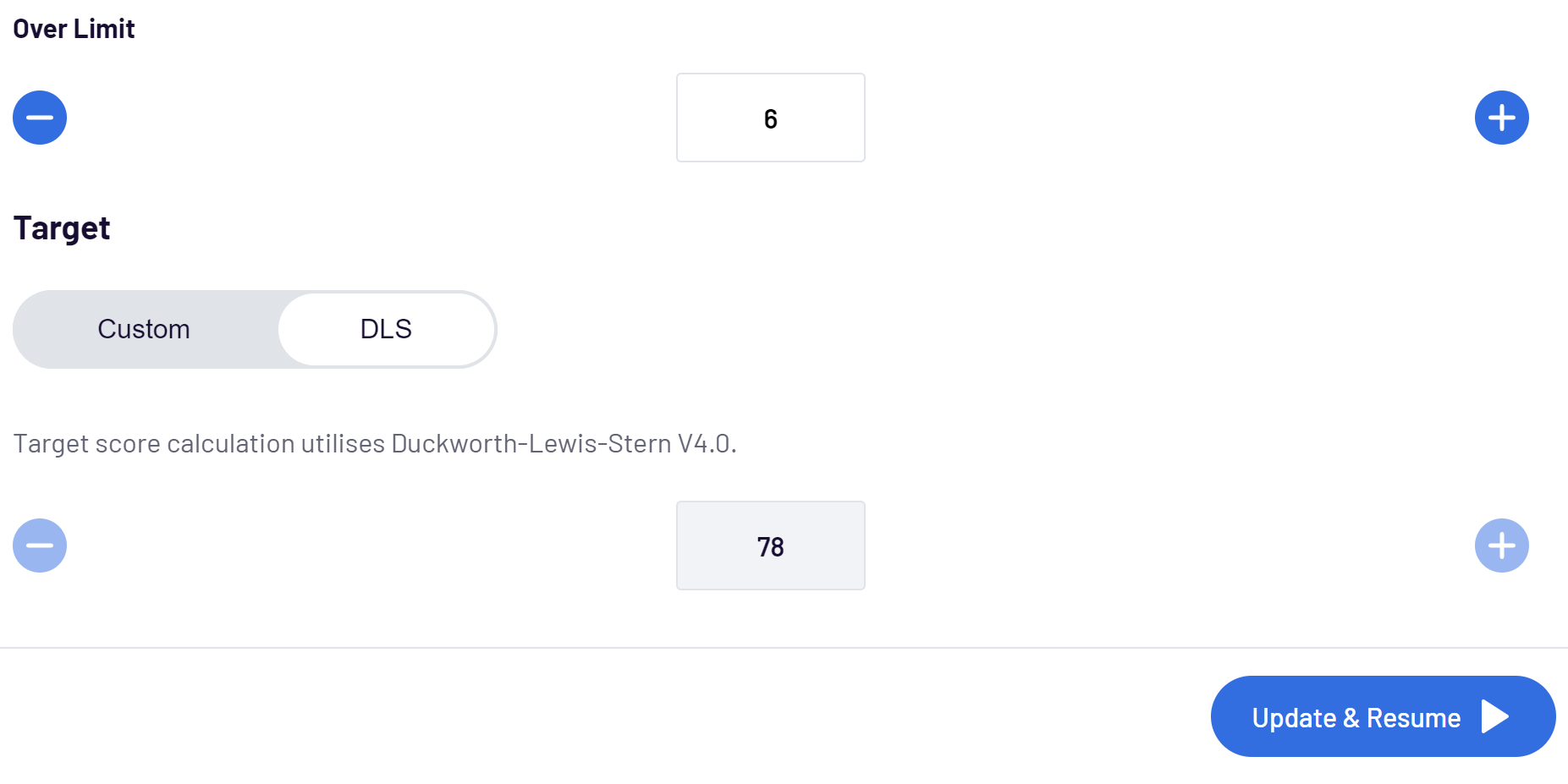Click the Over Limit label
The height and width of the screenshot is (784, 1568).
(74, 29)
